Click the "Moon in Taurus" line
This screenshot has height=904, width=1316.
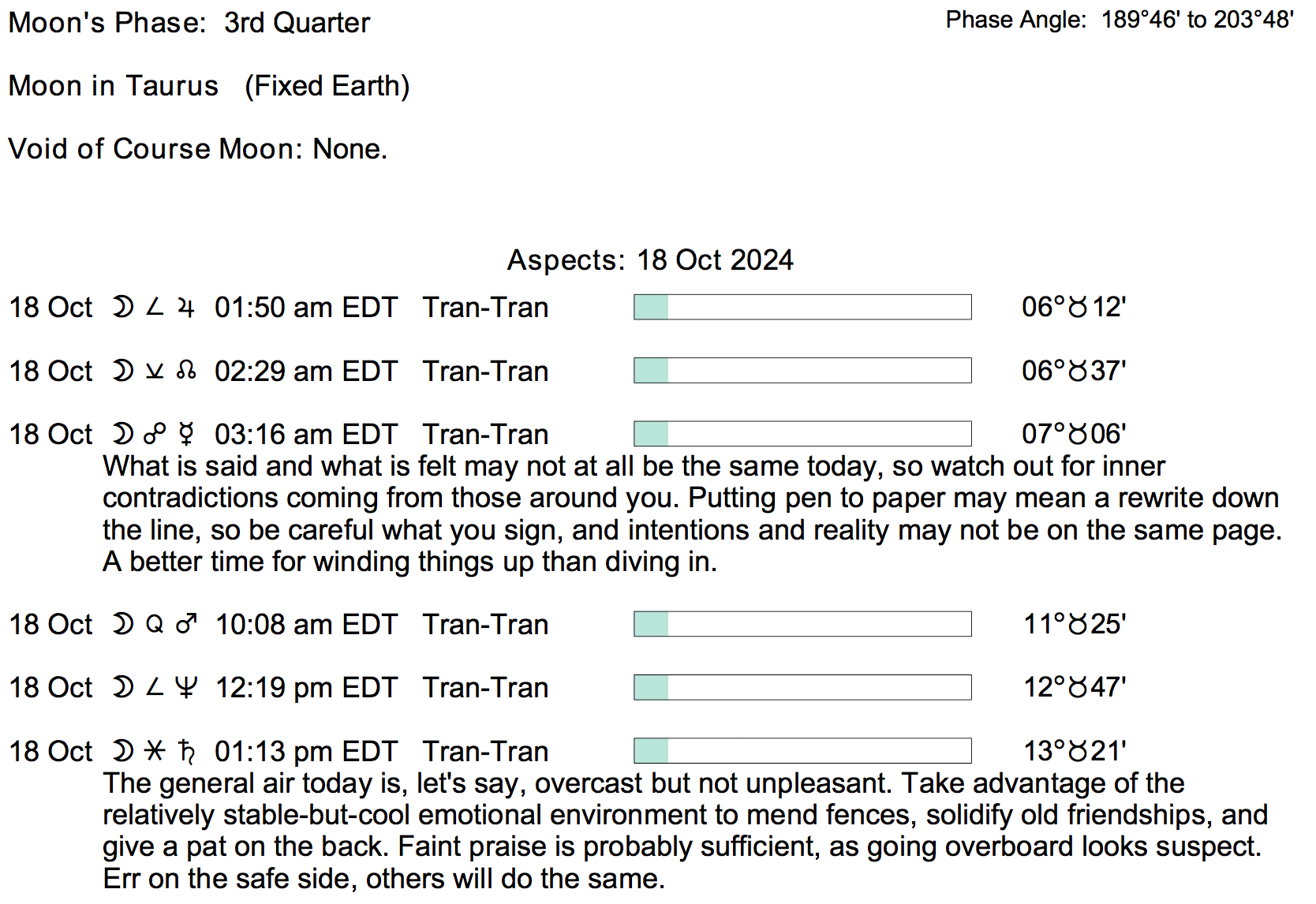pos(209,86)
